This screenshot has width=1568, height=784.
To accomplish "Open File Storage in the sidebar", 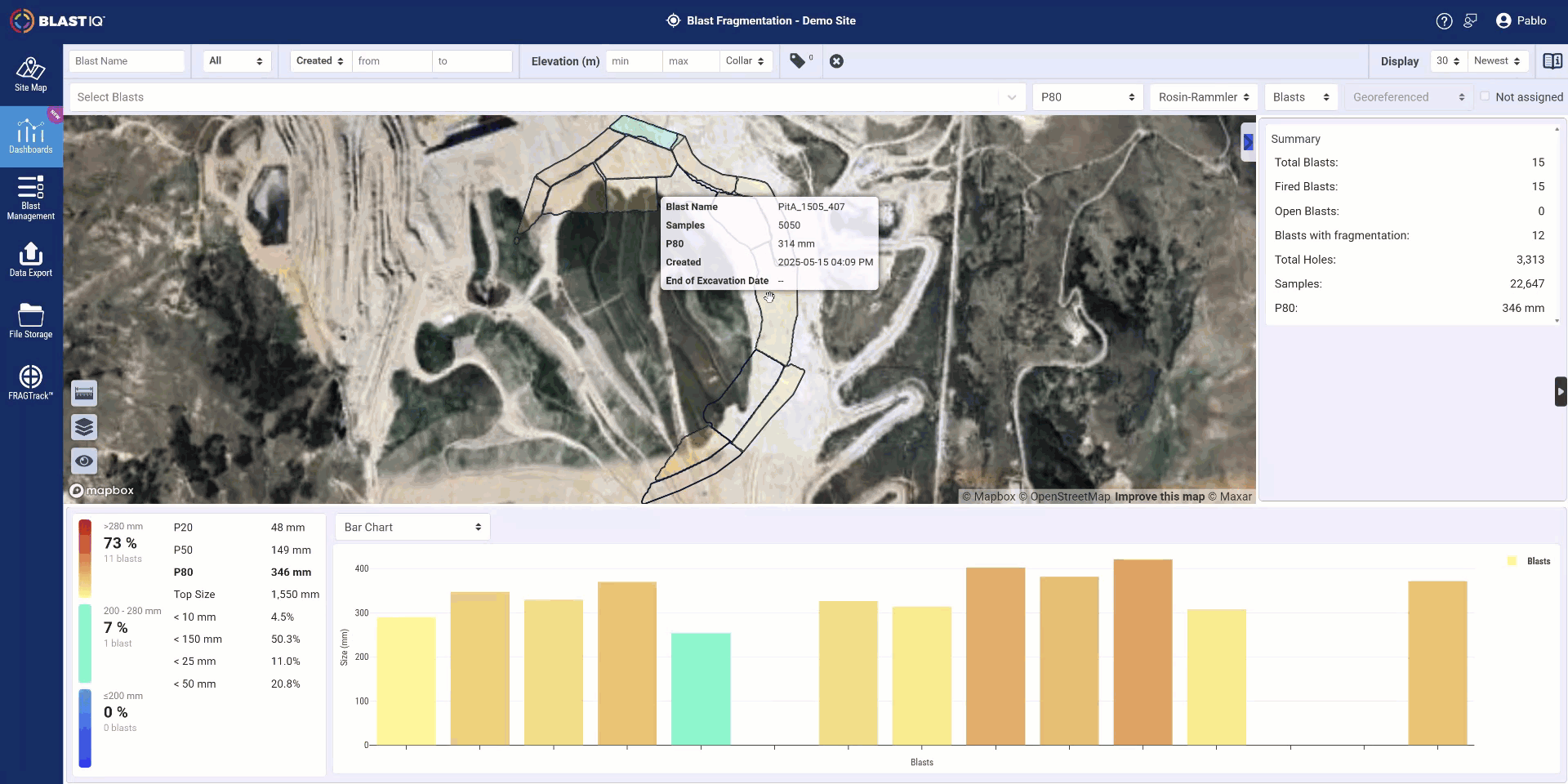I will tap(31, 321).
